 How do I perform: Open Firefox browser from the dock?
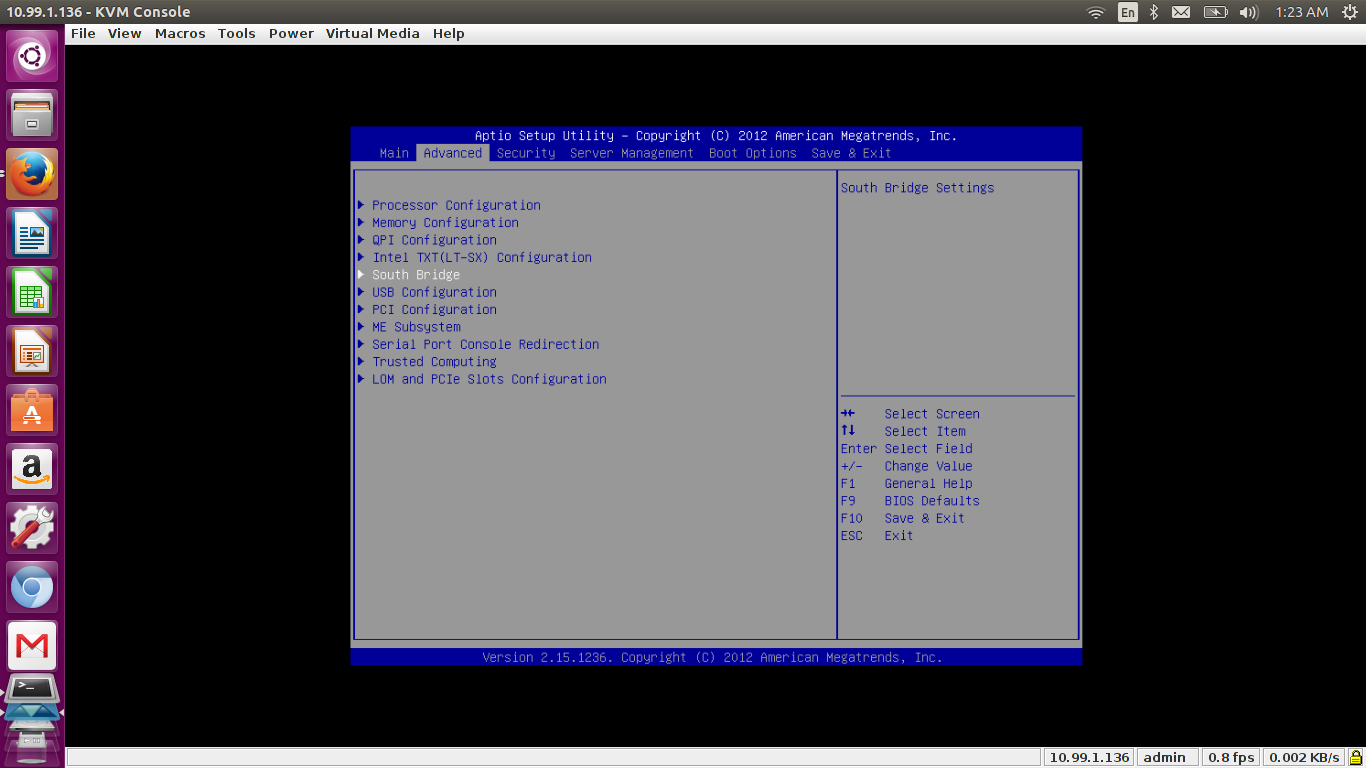[x=32, y=174]
